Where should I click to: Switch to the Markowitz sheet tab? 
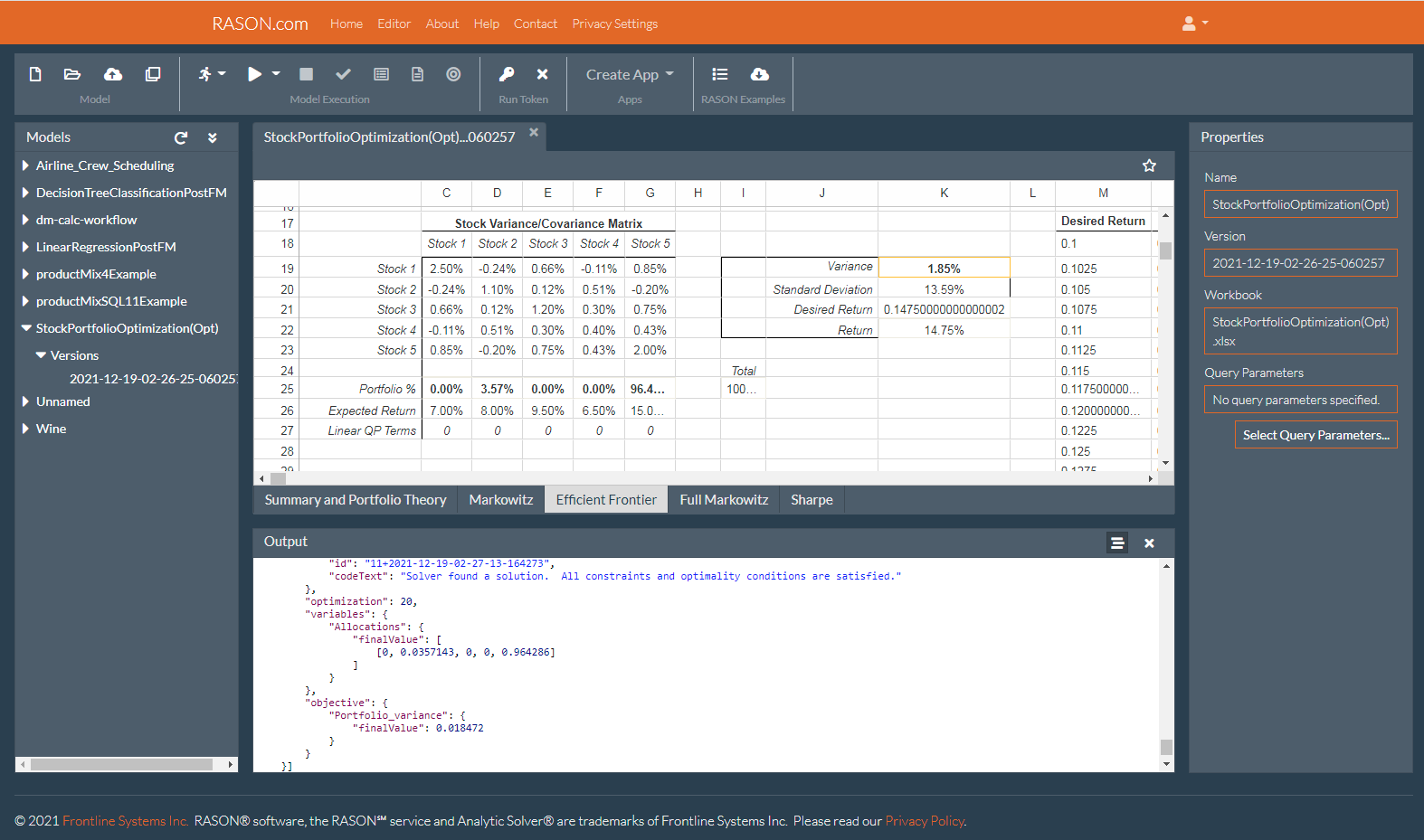pyautogui.click(x=500, y=500)
